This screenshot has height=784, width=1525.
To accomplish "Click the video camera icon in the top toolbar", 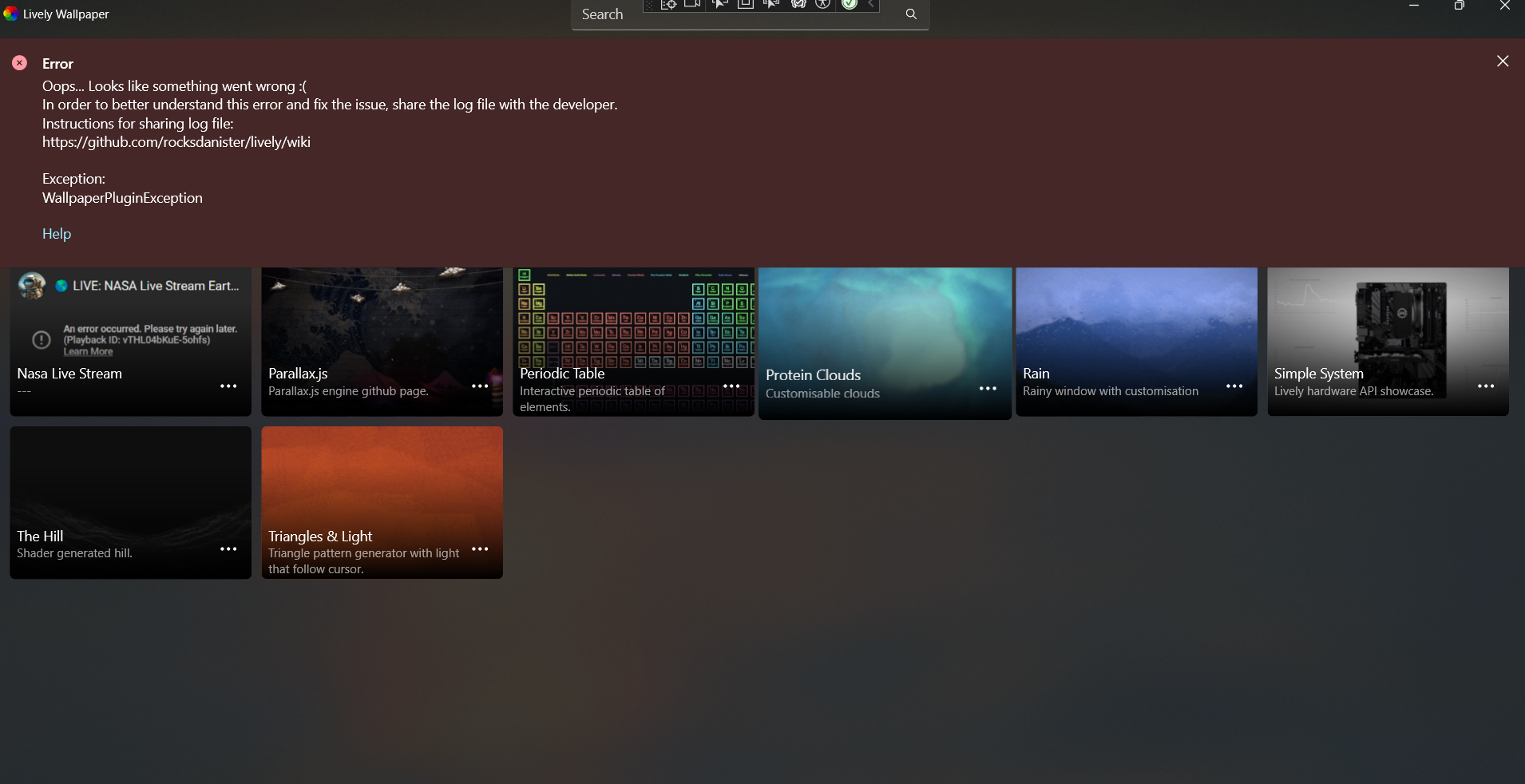I will [x=693, y=4].
